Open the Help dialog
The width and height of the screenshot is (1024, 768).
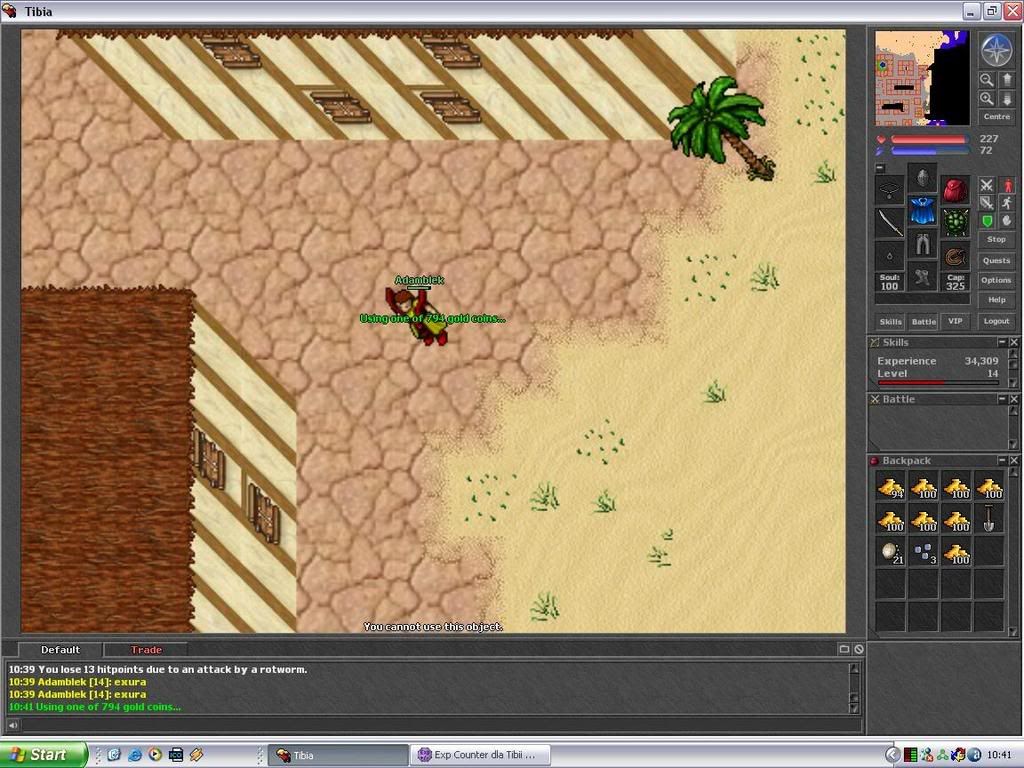[997, 300]
